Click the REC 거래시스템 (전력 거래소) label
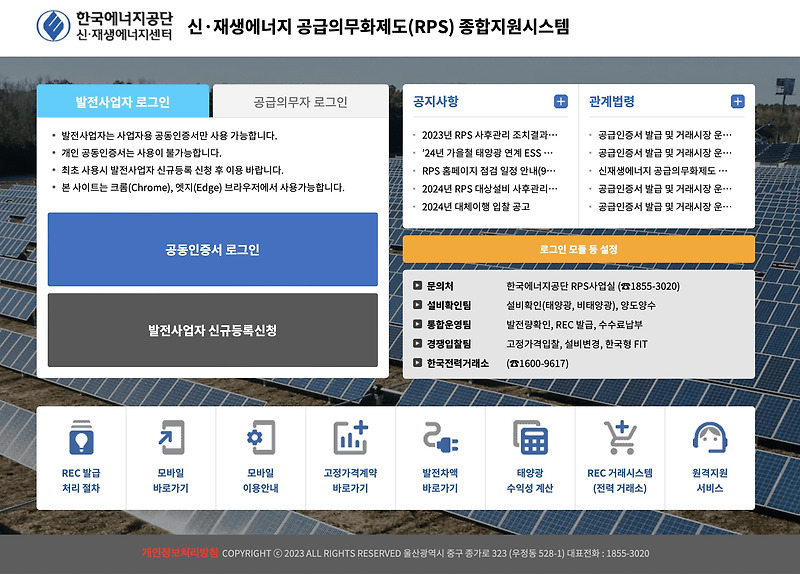 coord(620,481)
